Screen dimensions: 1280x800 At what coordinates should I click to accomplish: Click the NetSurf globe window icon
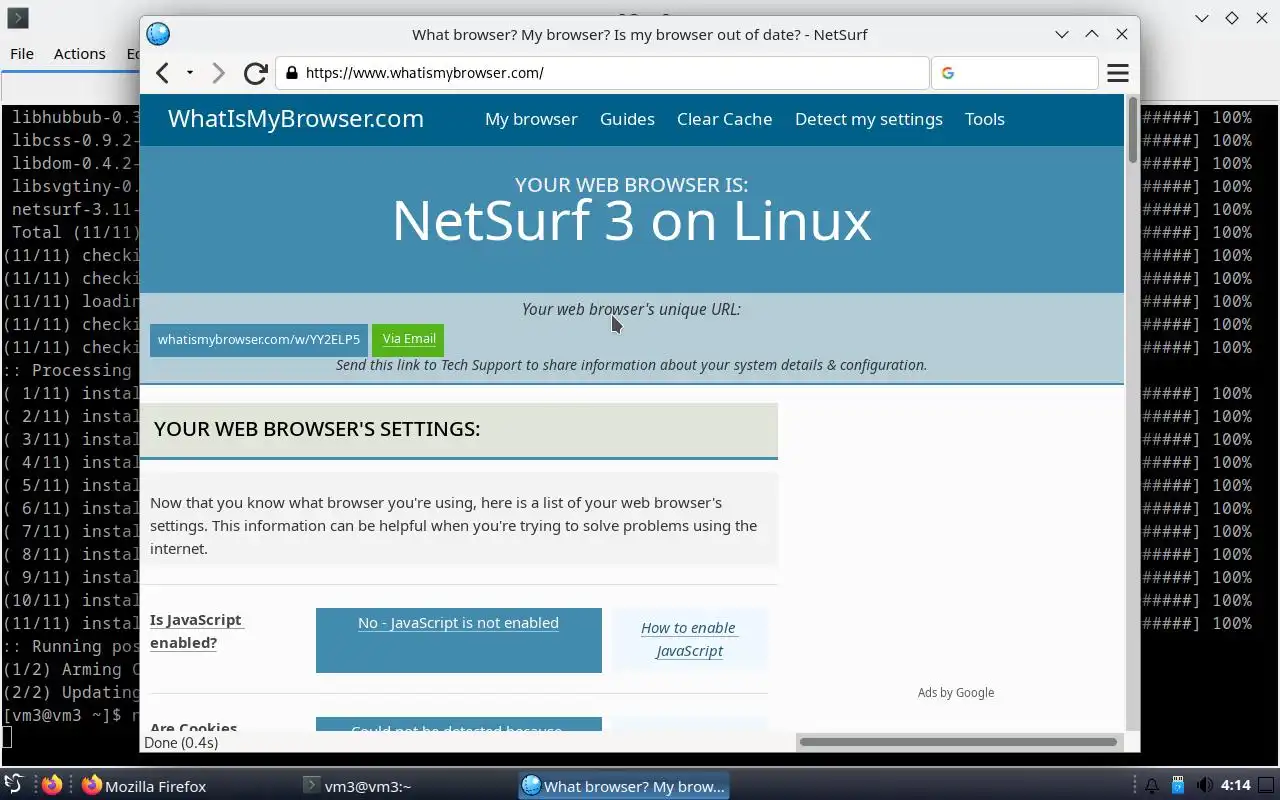point(158,34)
